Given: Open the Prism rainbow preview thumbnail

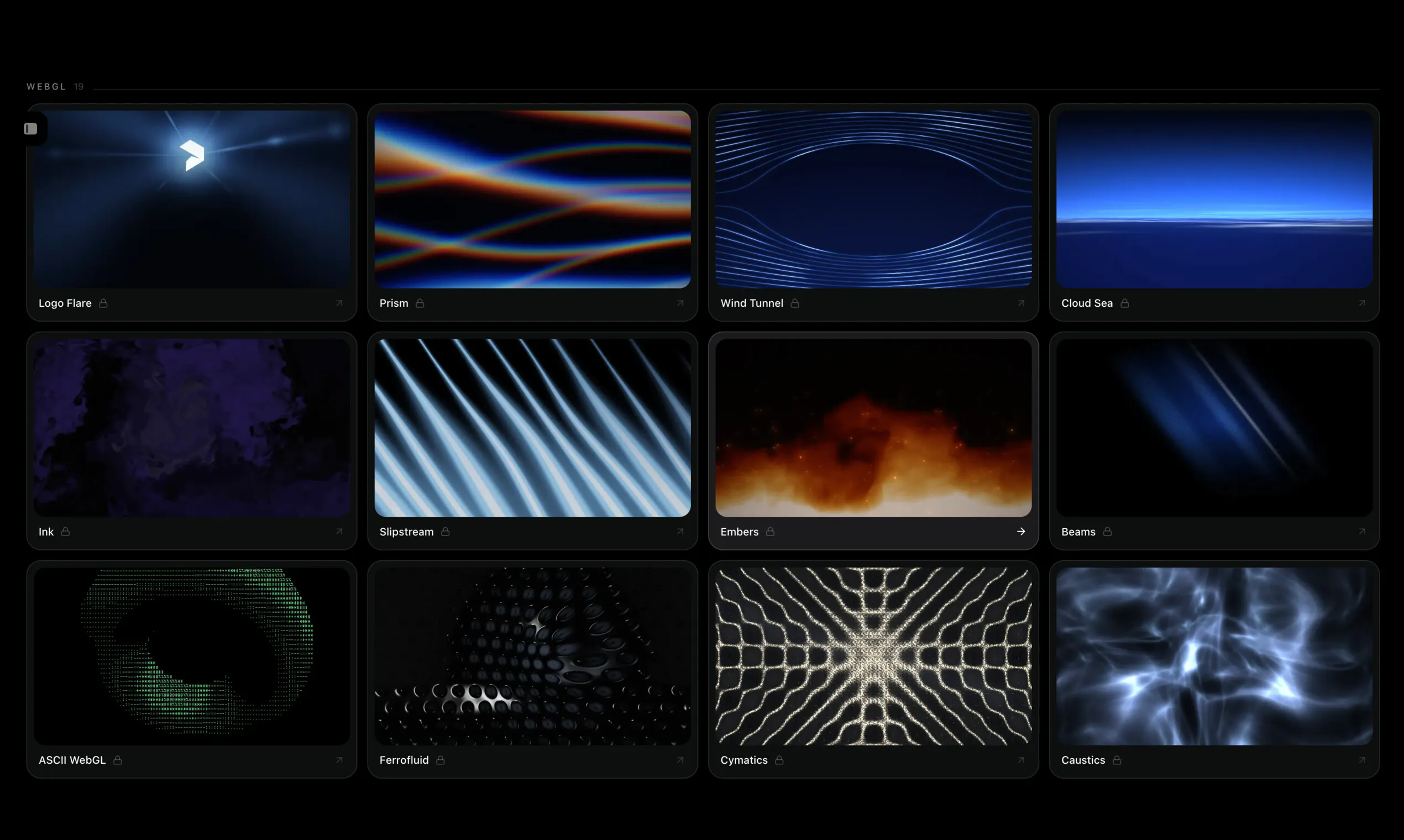Looking at the screenshot, I should pos(533,200).
